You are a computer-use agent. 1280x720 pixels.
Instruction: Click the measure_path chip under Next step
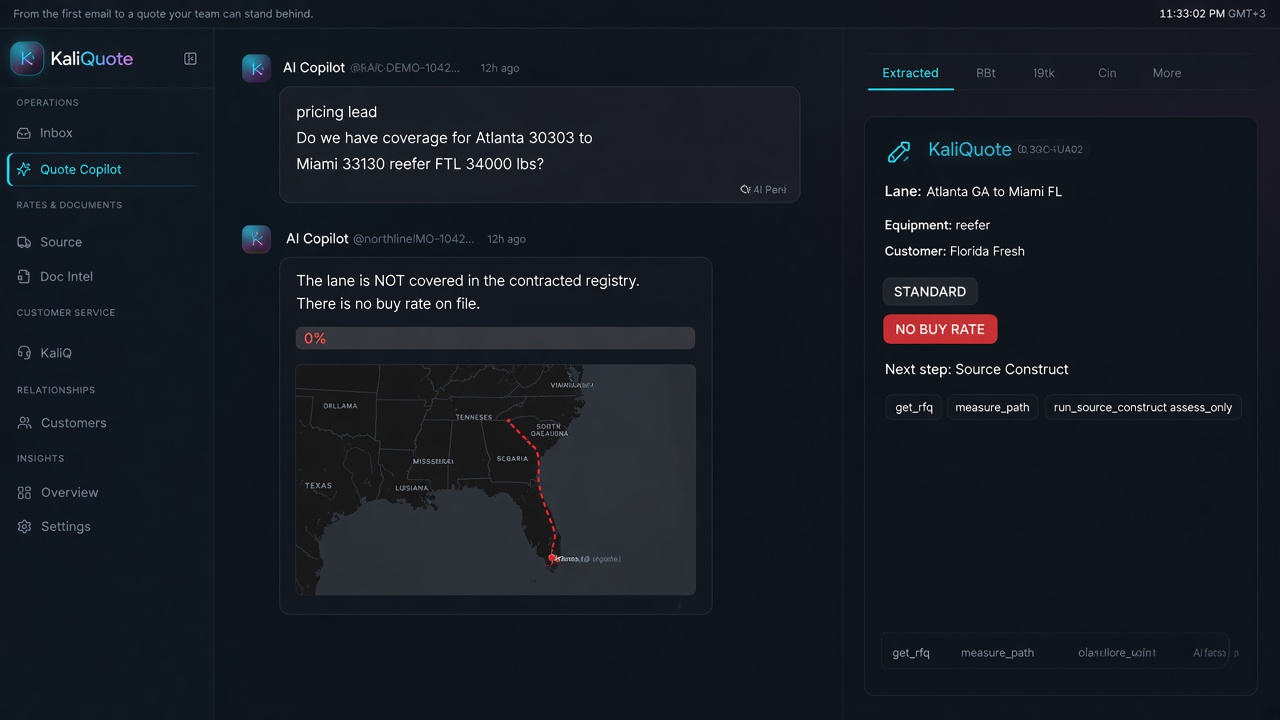point(992,407)
